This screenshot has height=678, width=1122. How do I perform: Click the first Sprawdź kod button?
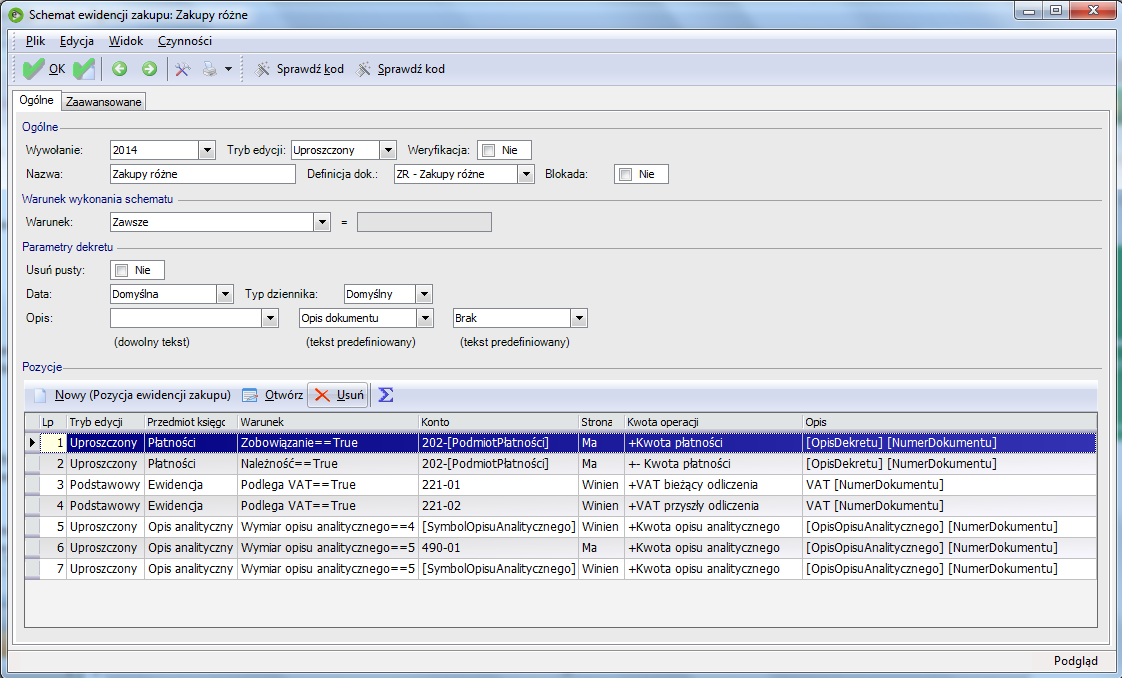click(299, 69)
